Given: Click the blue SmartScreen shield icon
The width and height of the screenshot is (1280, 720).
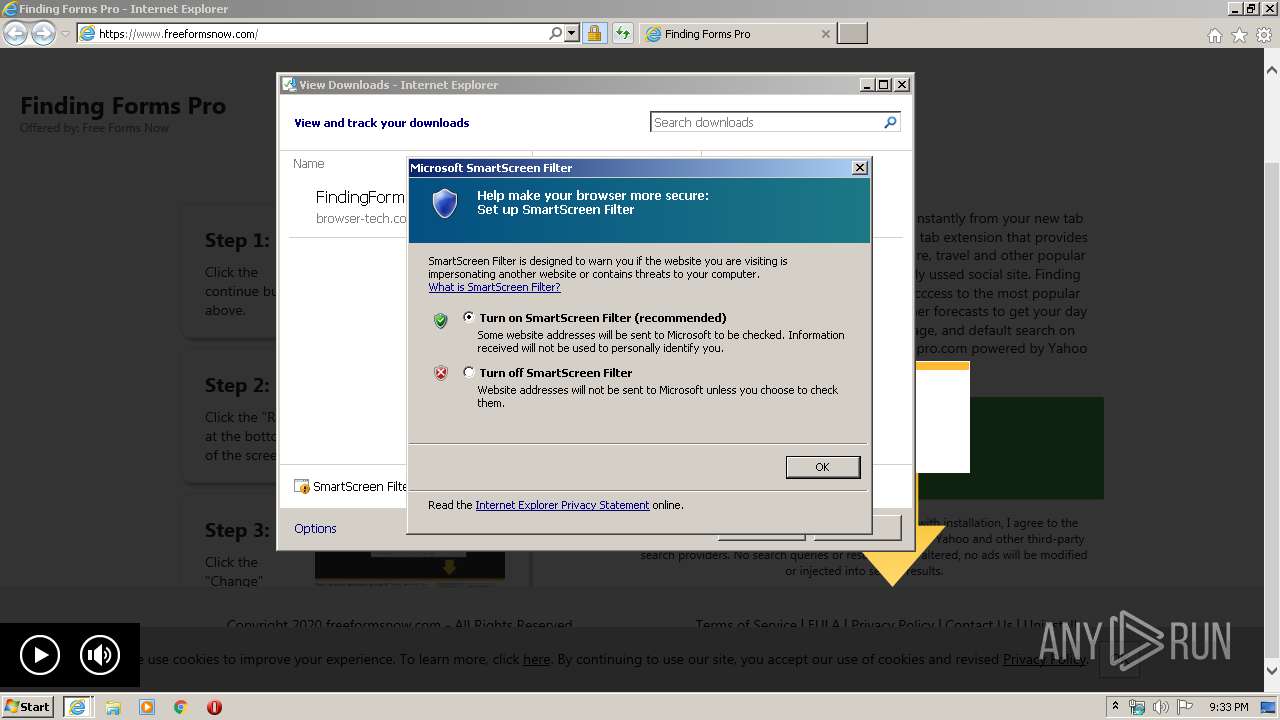Looking at the screenshot, I should (x=444, y=203).
